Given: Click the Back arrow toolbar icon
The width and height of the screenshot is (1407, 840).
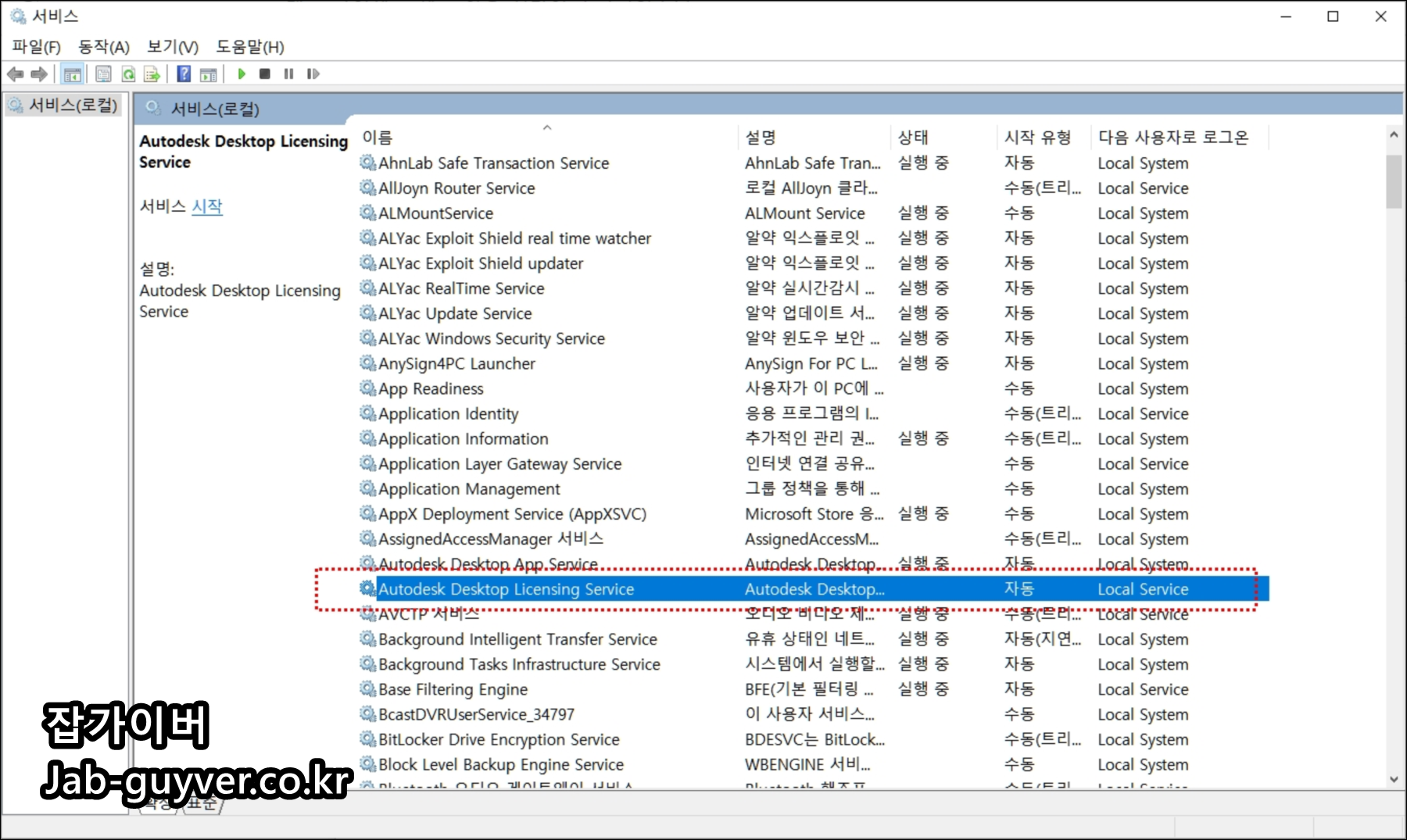Looking at the screenshot, I should [15, 74].
